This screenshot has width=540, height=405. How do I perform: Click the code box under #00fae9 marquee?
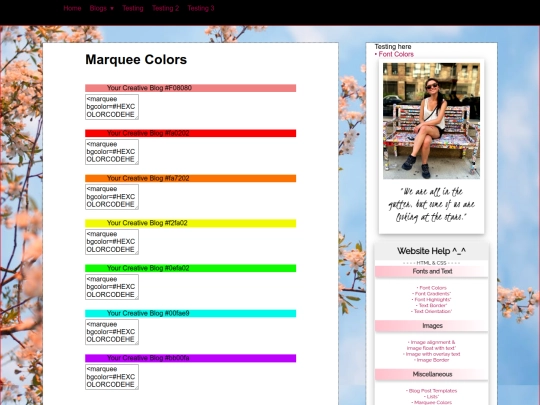tap(112, 332)
